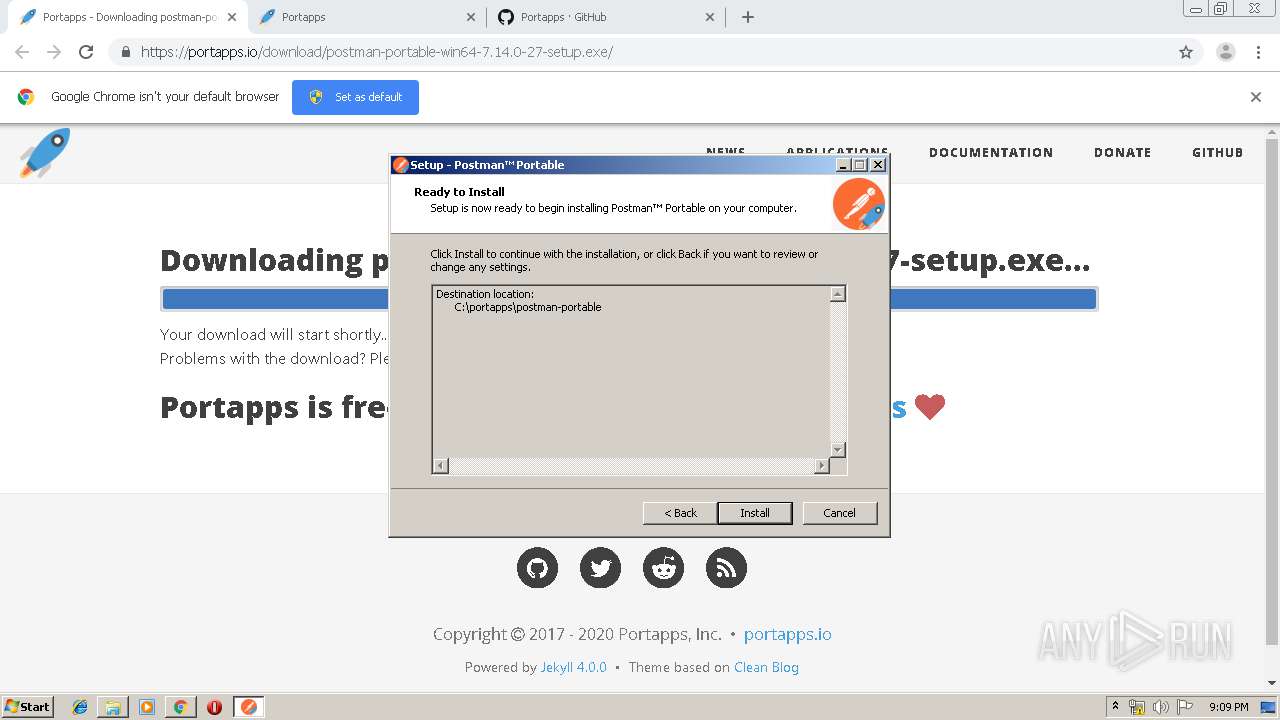Open Chrome three-dot menu
The image size is (1280, 720).
[x=1258, y=52]
